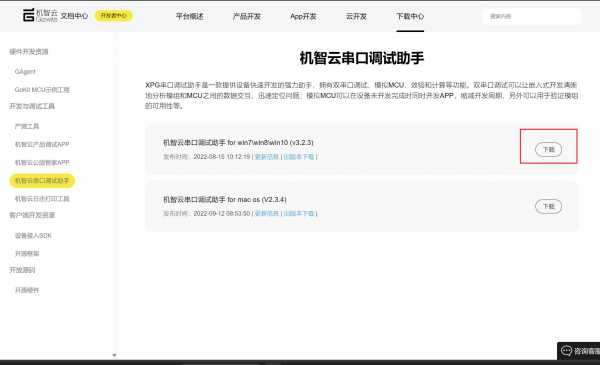Switch to the App开发 tab
This screenshot has height=365, width=600.
click(x=303, y=16)
